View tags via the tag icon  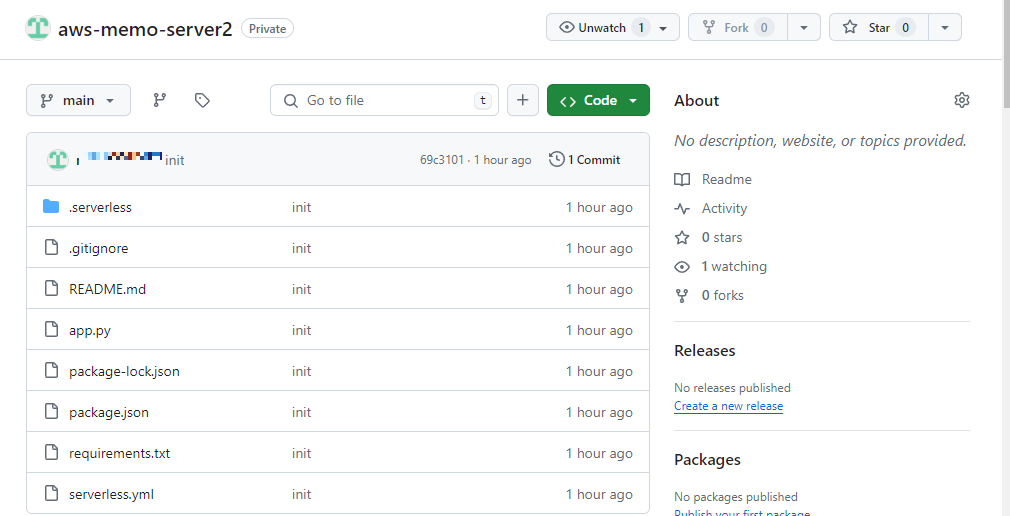coord(202,100)
